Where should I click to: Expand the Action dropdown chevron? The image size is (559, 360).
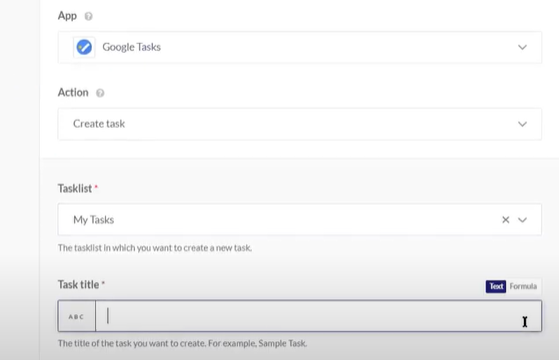(522, 124)
